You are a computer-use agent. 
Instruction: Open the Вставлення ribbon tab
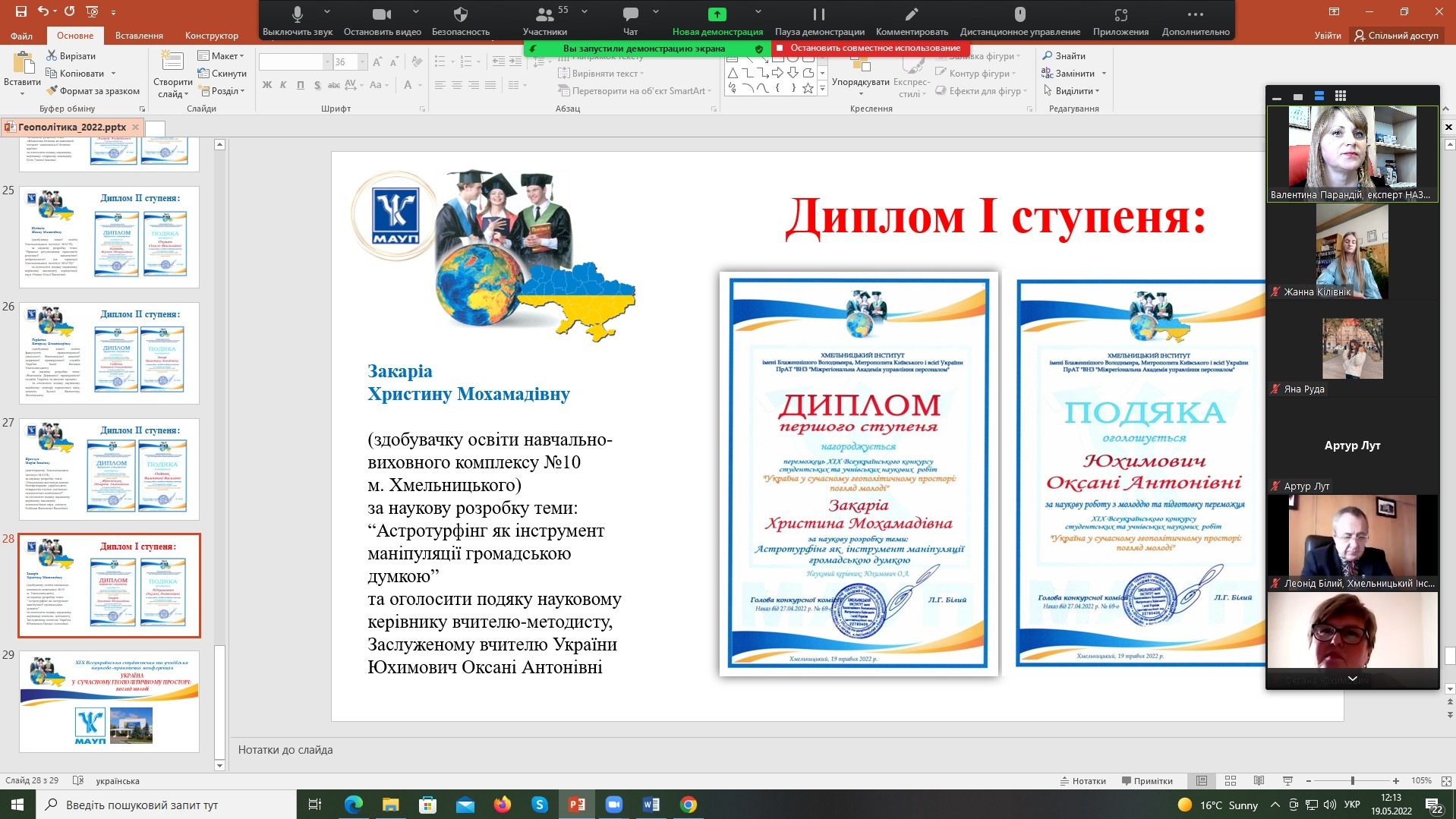click(x=139, y=36)
